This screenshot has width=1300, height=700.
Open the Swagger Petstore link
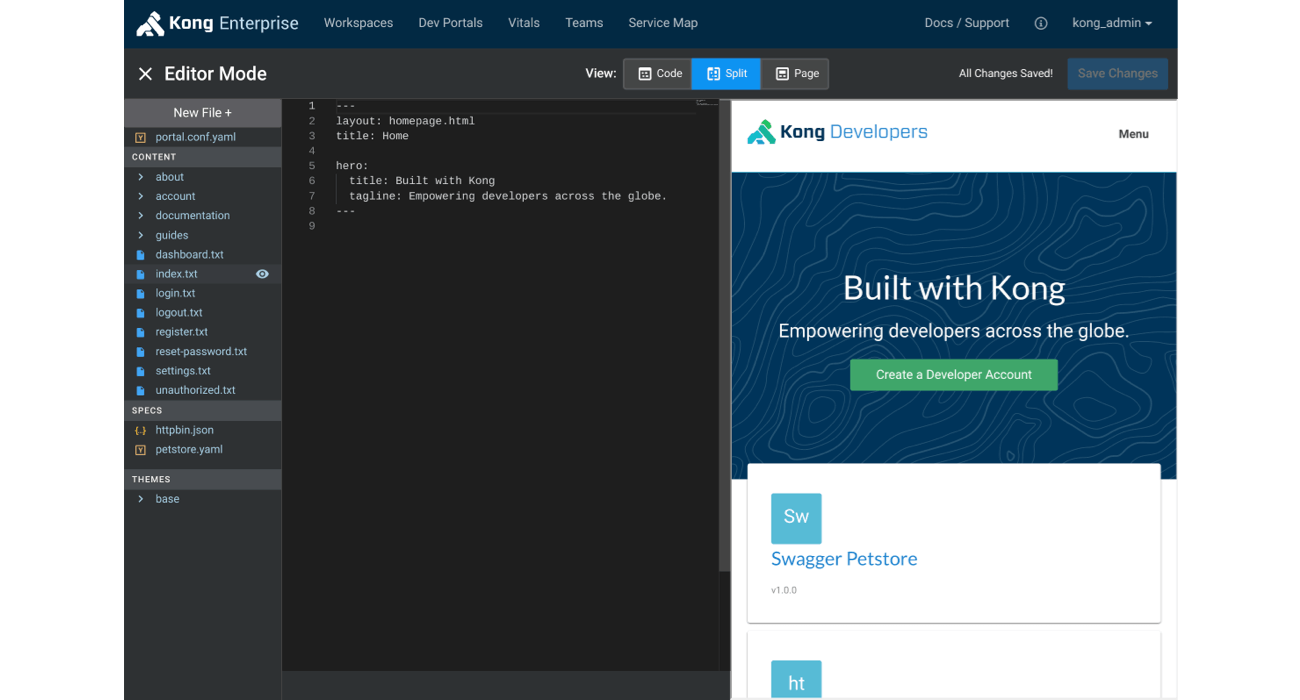pyautogui.click(x=844, y=558)
